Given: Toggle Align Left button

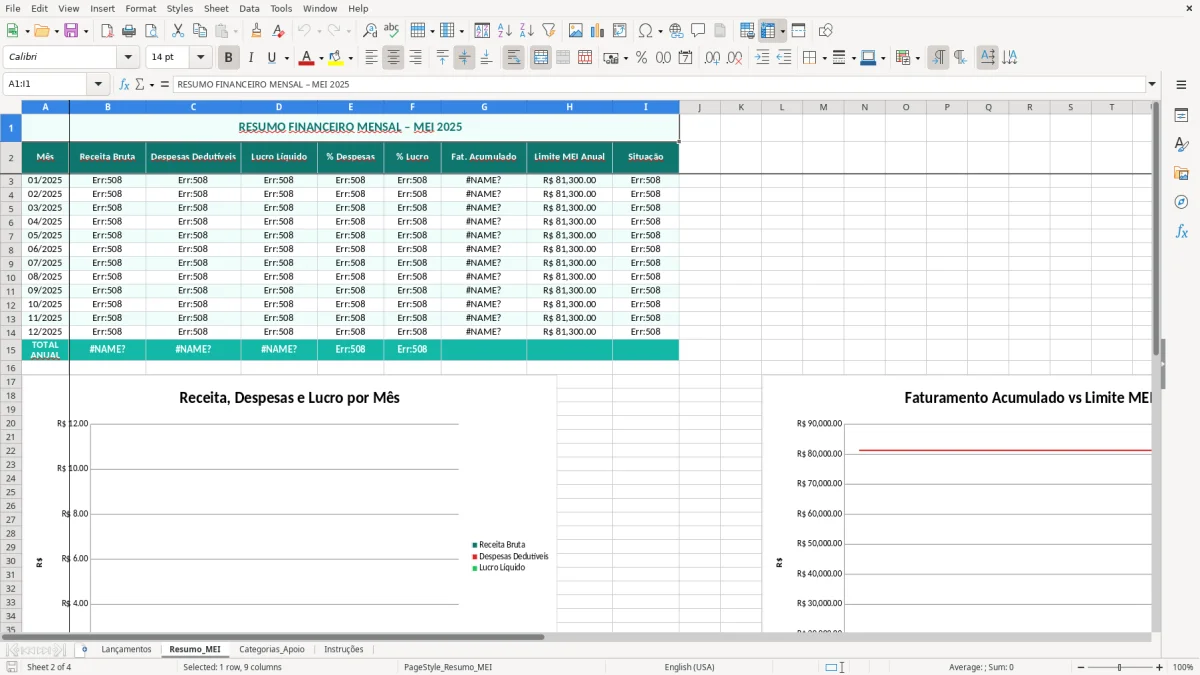Looking at the screenshot, I should point(371,58).
